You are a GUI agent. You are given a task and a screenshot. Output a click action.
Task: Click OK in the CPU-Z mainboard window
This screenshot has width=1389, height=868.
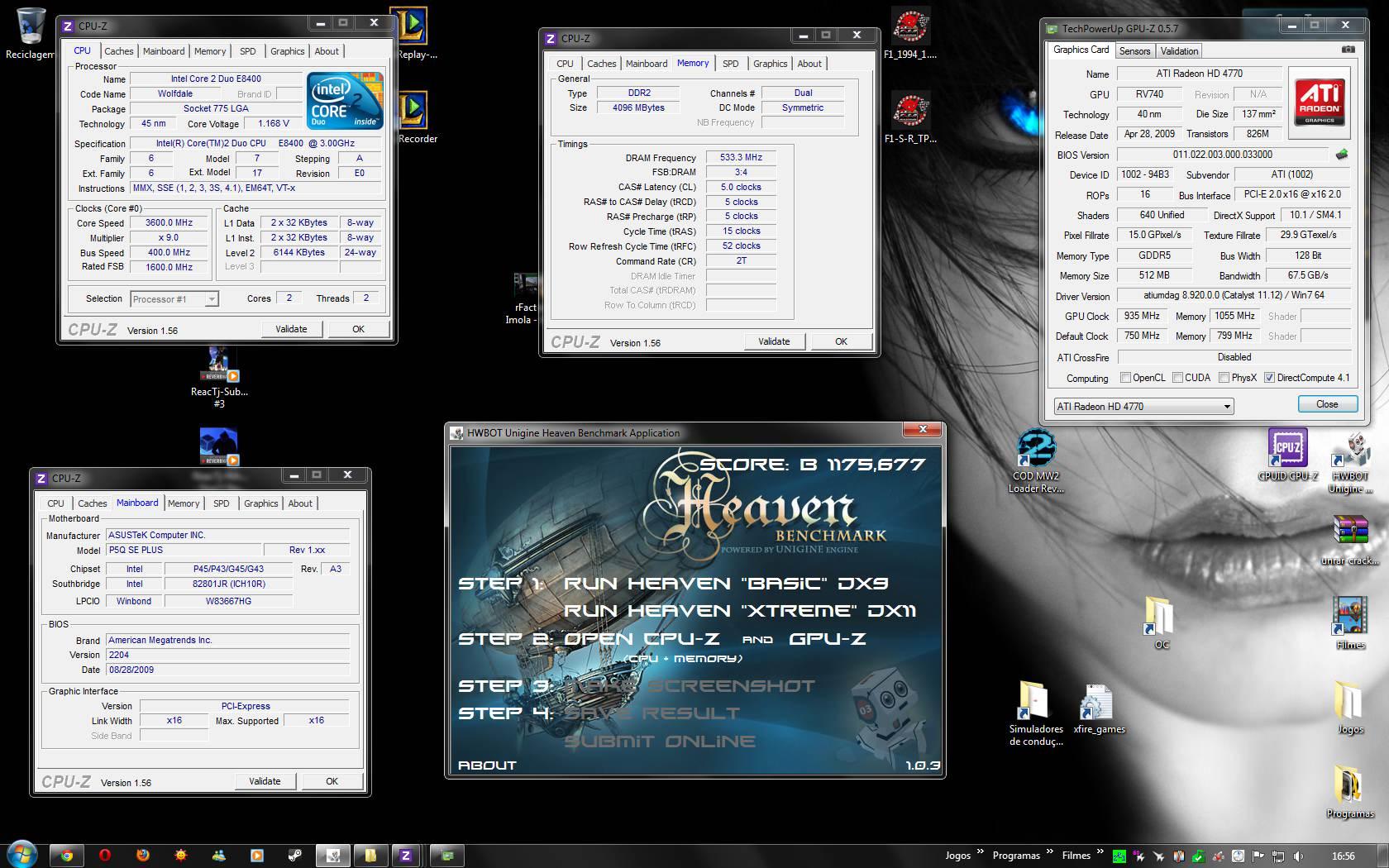coord(332,781)
